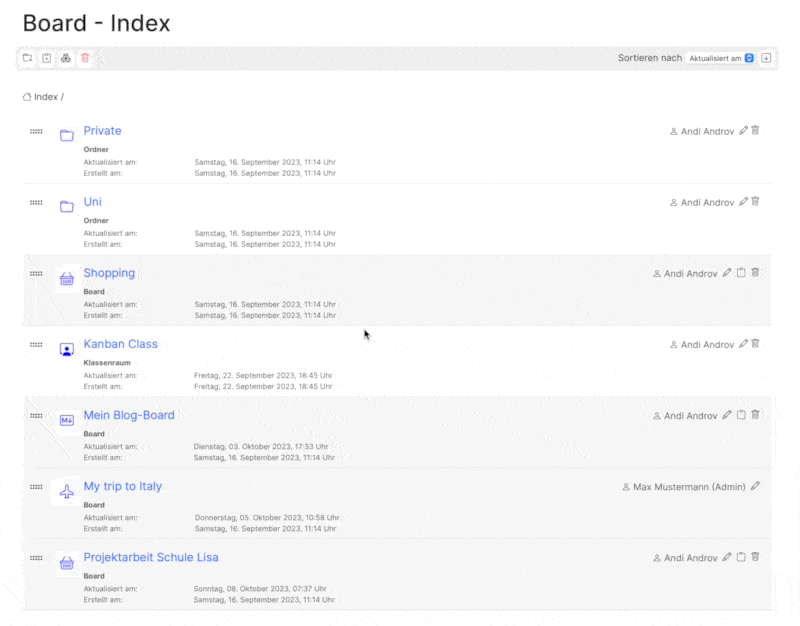Screen dimensions: 800x626
Task: Click clipboard icon for Mein Blog-Board
Action: pyautogui.click(x=741, y=416)
